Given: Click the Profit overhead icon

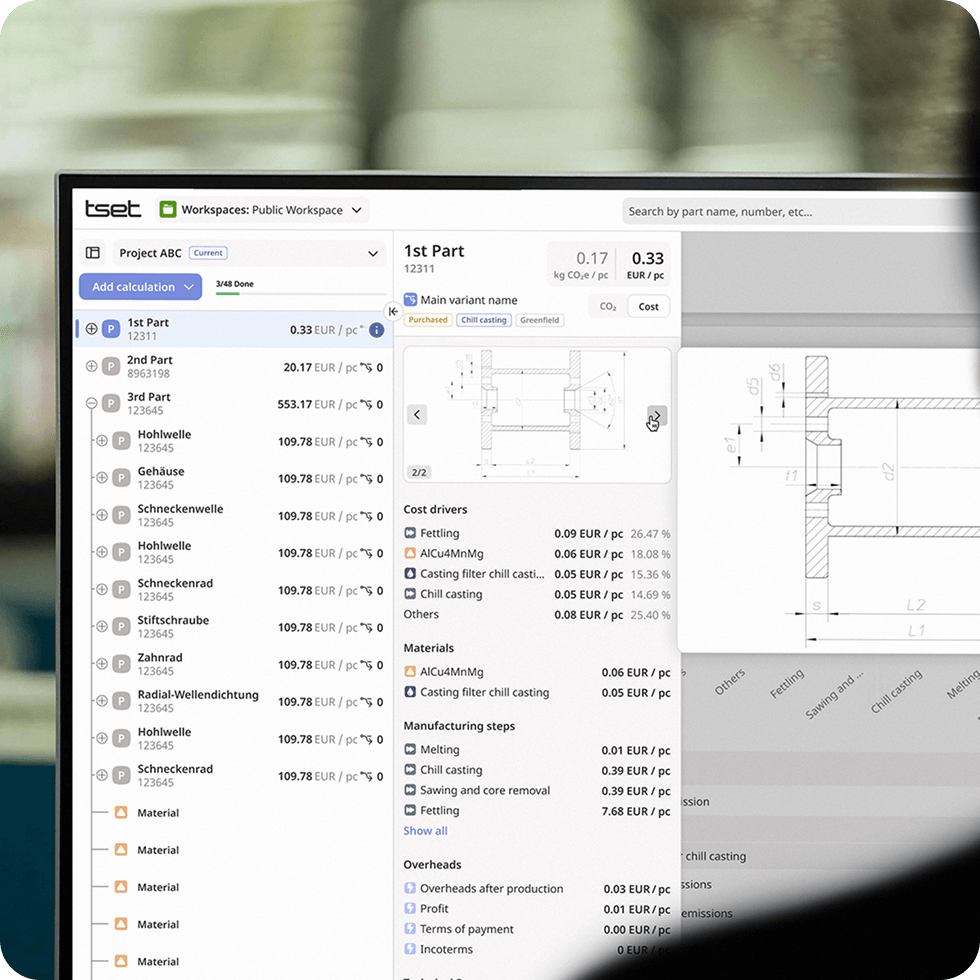Looking at the screenshot, I should click(410, 908).
